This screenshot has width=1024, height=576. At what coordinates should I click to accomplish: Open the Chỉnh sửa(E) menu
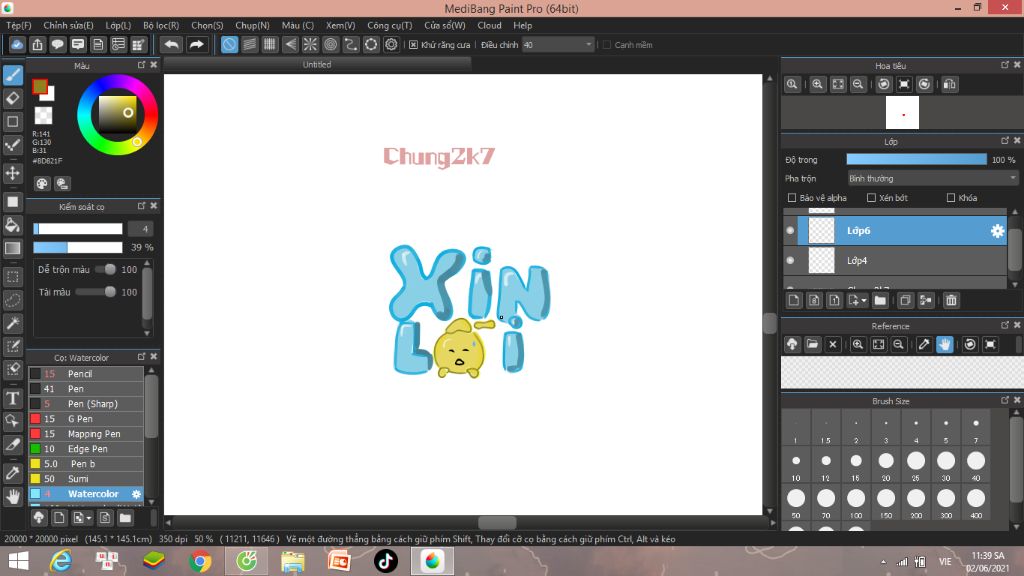(x=69, y=25)
